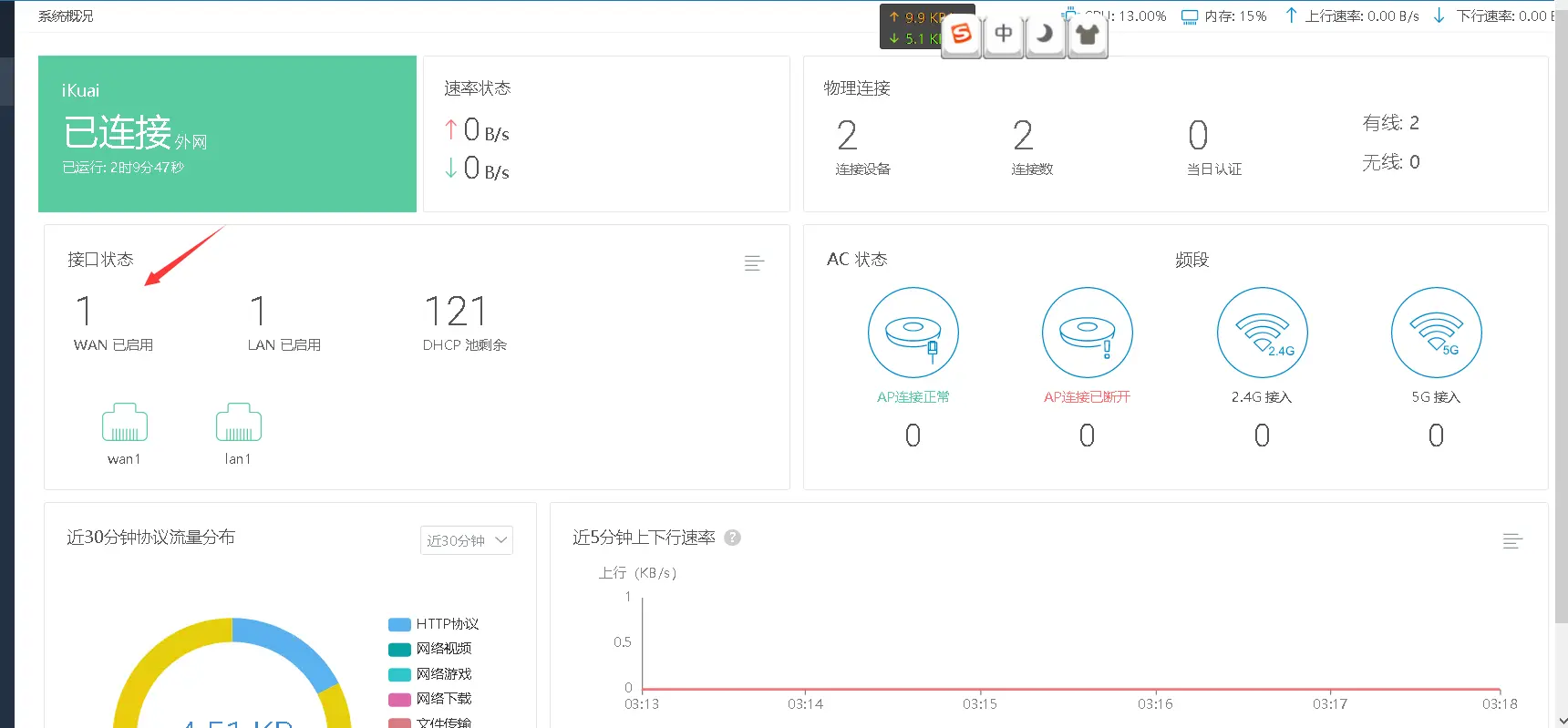Click the DHCP 池剩余 value 121
This screenshot has height=728, width=1568.
coord(456,312)
